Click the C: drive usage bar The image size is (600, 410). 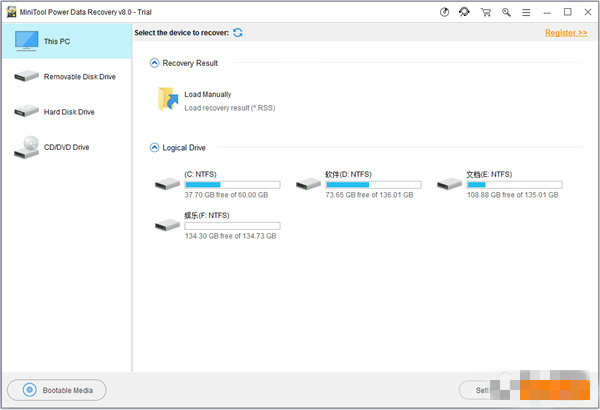[232, 185]
